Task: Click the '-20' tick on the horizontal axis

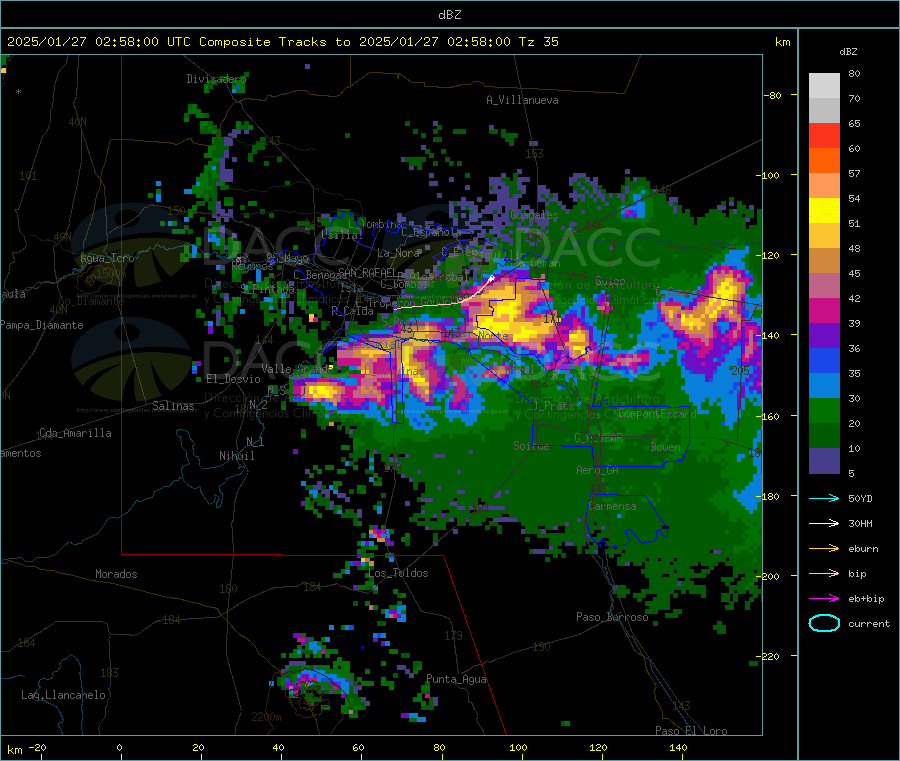Action: pos(37,747)
